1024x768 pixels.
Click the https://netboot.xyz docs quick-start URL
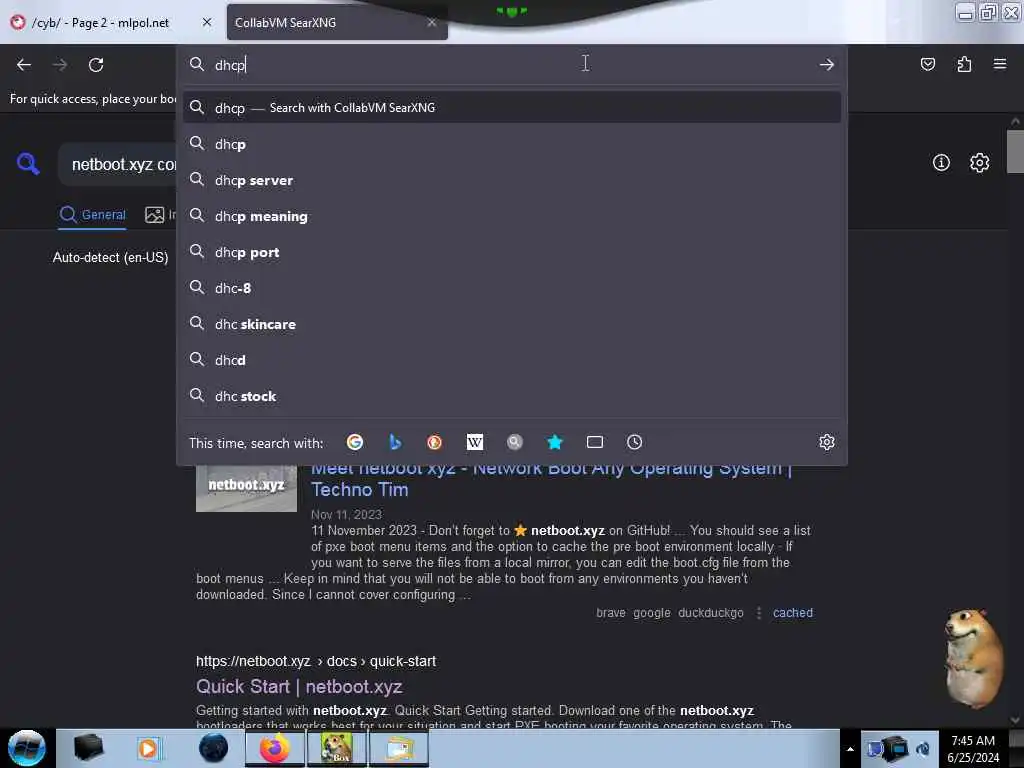(x=316, y=661)
